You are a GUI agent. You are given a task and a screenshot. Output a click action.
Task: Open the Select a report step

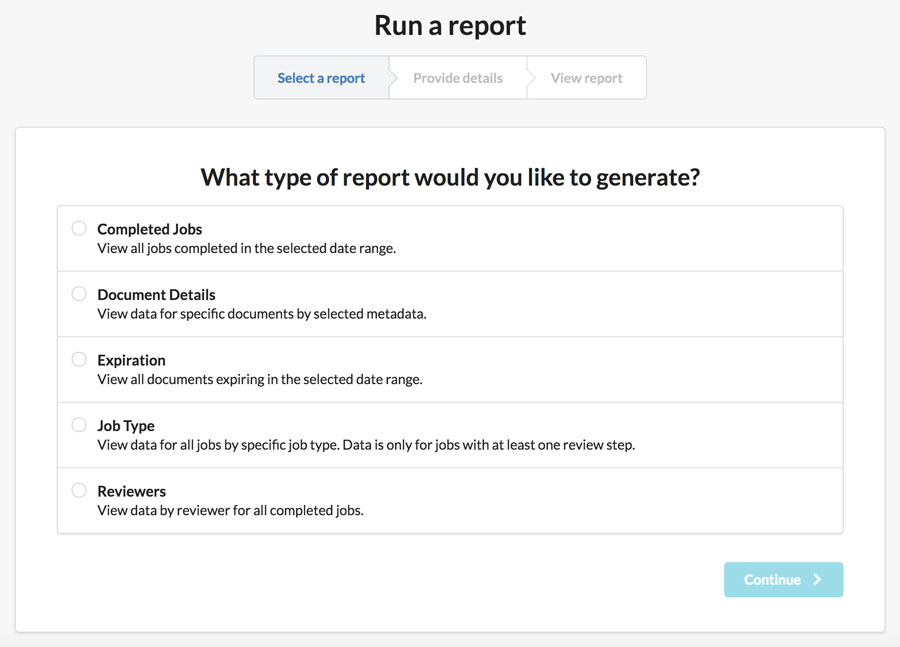tap(321, 78)
